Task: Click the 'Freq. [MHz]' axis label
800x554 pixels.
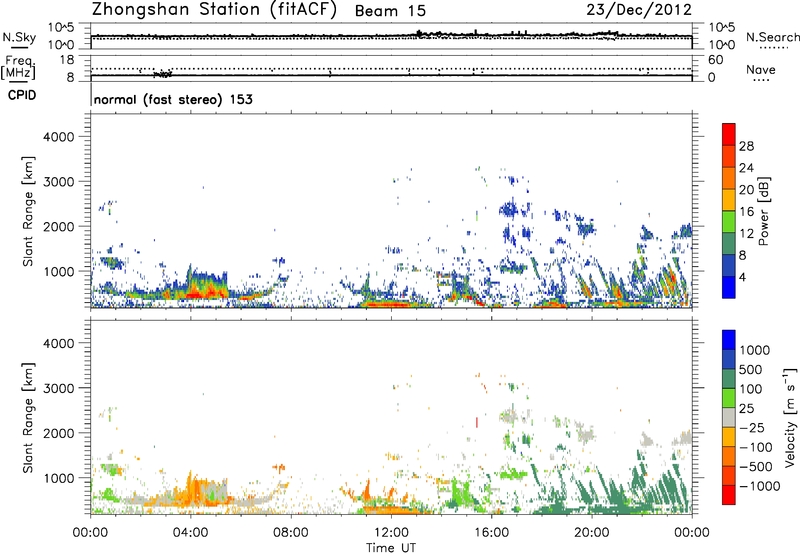Action: click(19, 68)
